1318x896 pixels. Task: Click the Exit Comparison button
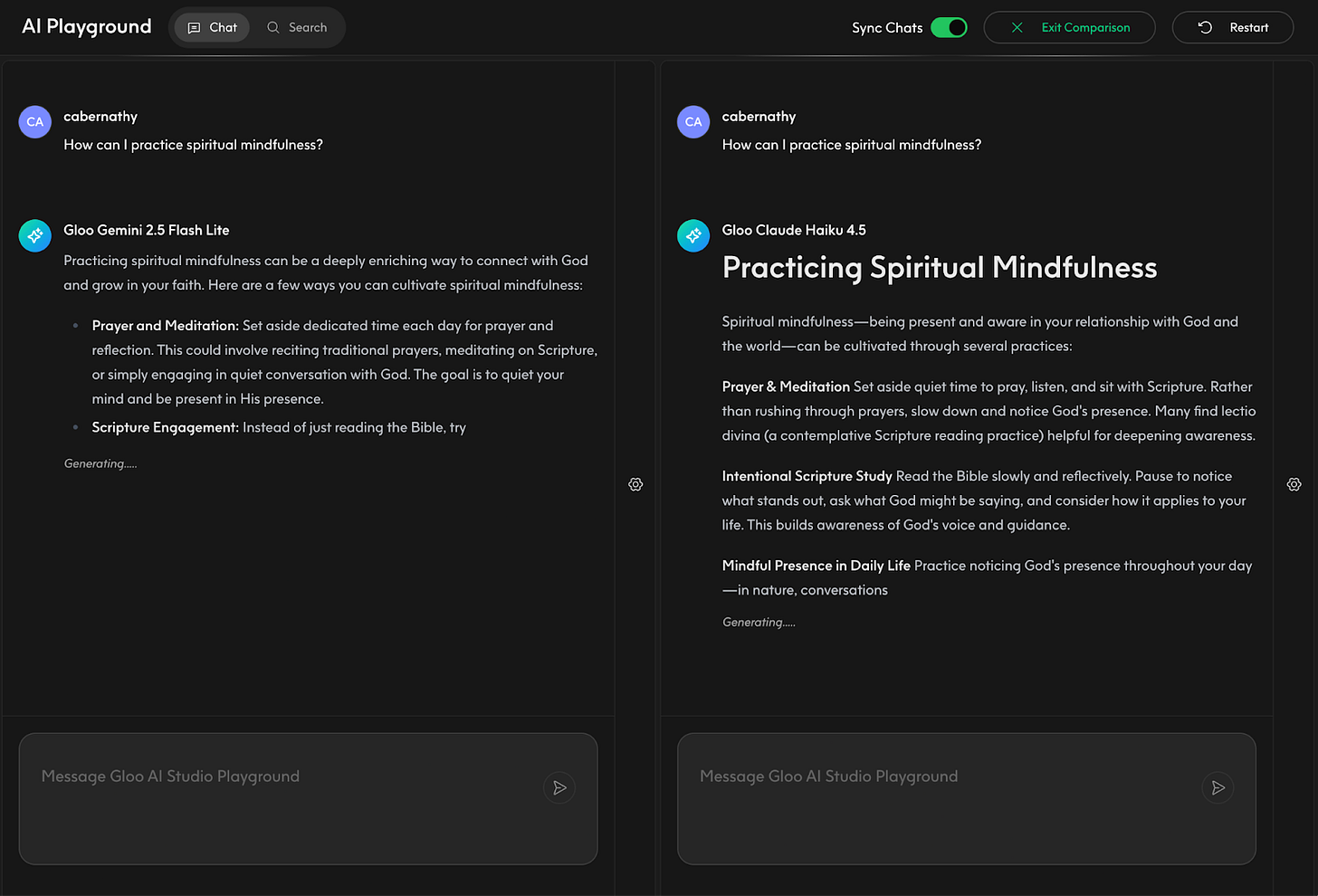tap(1069, 27)
